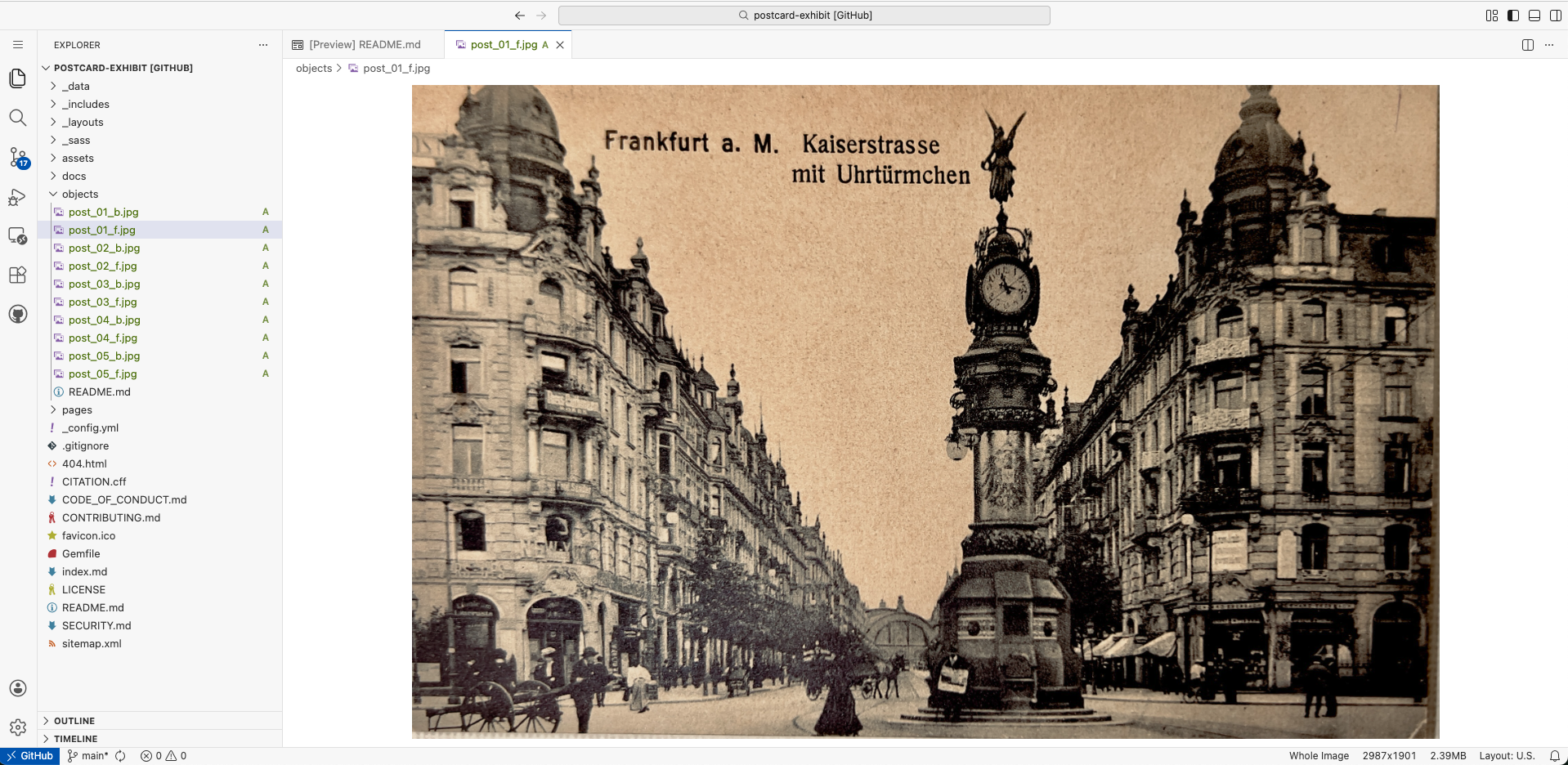The height and width of the screenshot is (765, 1568).
Task: Click the GitHub remote indicator button
Action: (29, 756)
